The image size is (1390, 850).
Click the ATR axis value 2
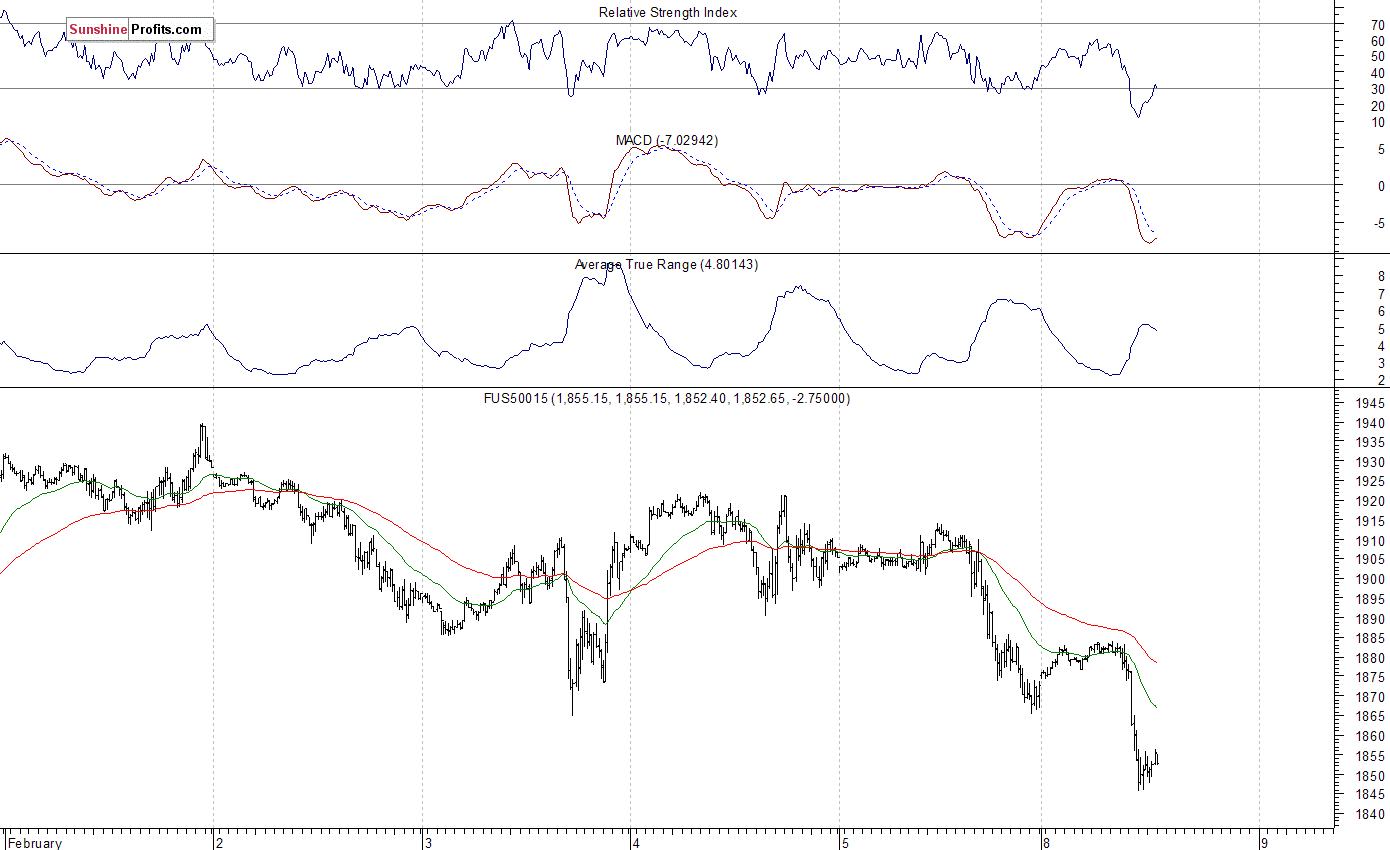tap(1381, 381)
